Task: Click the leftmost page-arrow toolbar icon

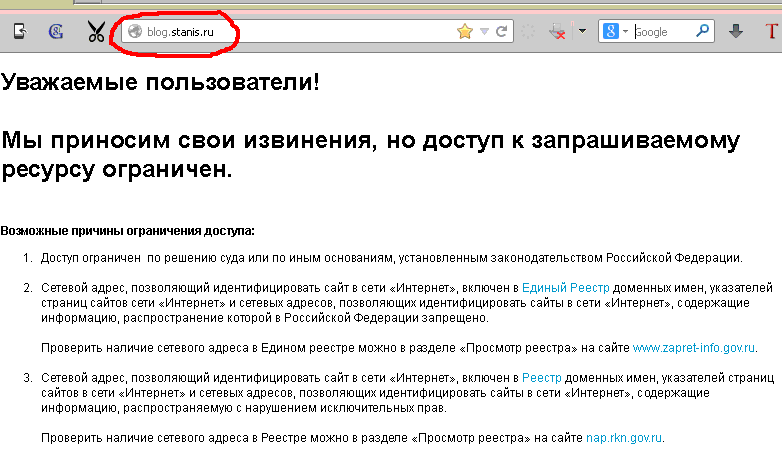Action: (x=18, y=32)
